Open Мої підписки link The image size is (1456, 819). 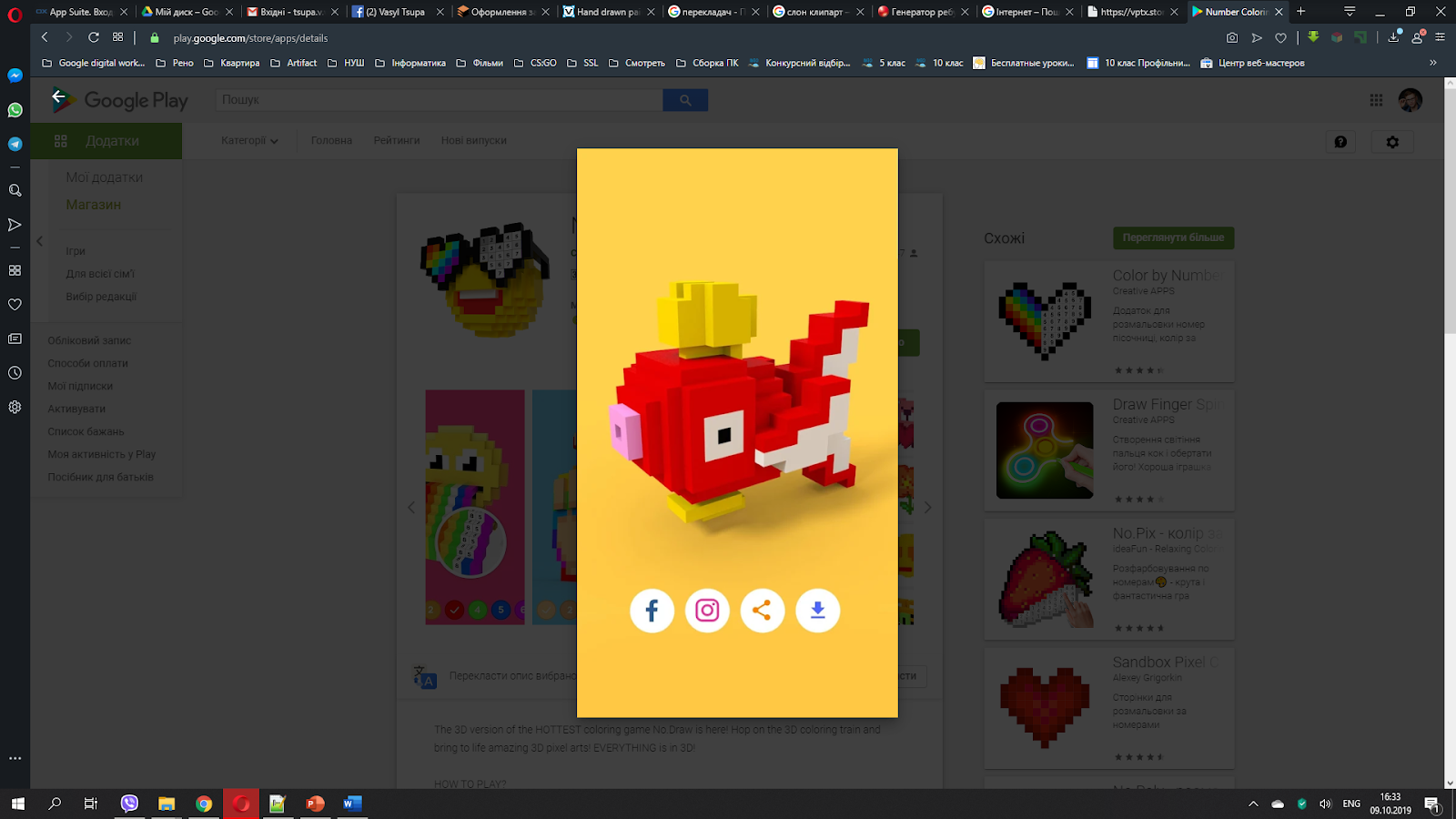80,386
